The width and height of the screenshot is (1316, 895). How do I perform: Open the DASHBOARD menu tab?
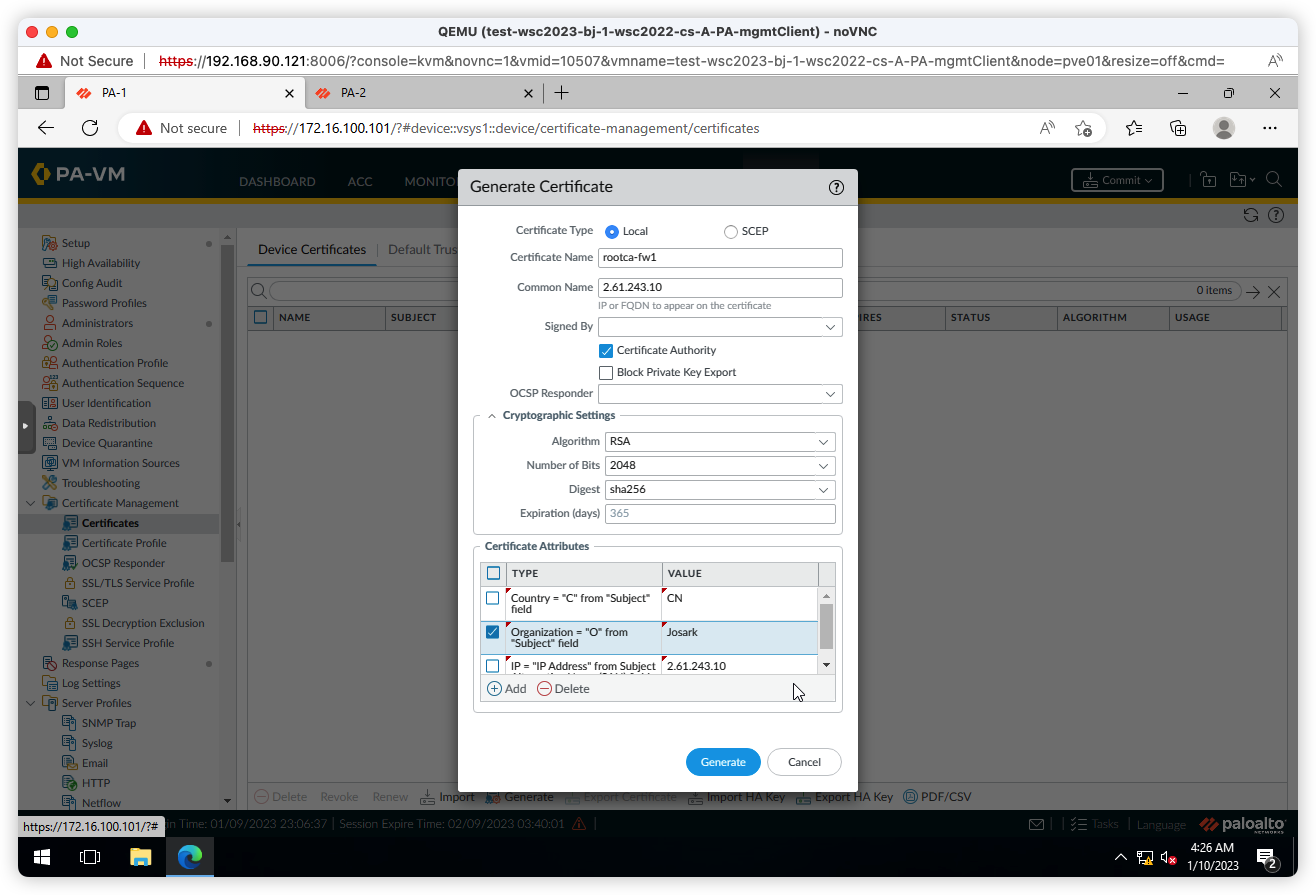(277, 182)
